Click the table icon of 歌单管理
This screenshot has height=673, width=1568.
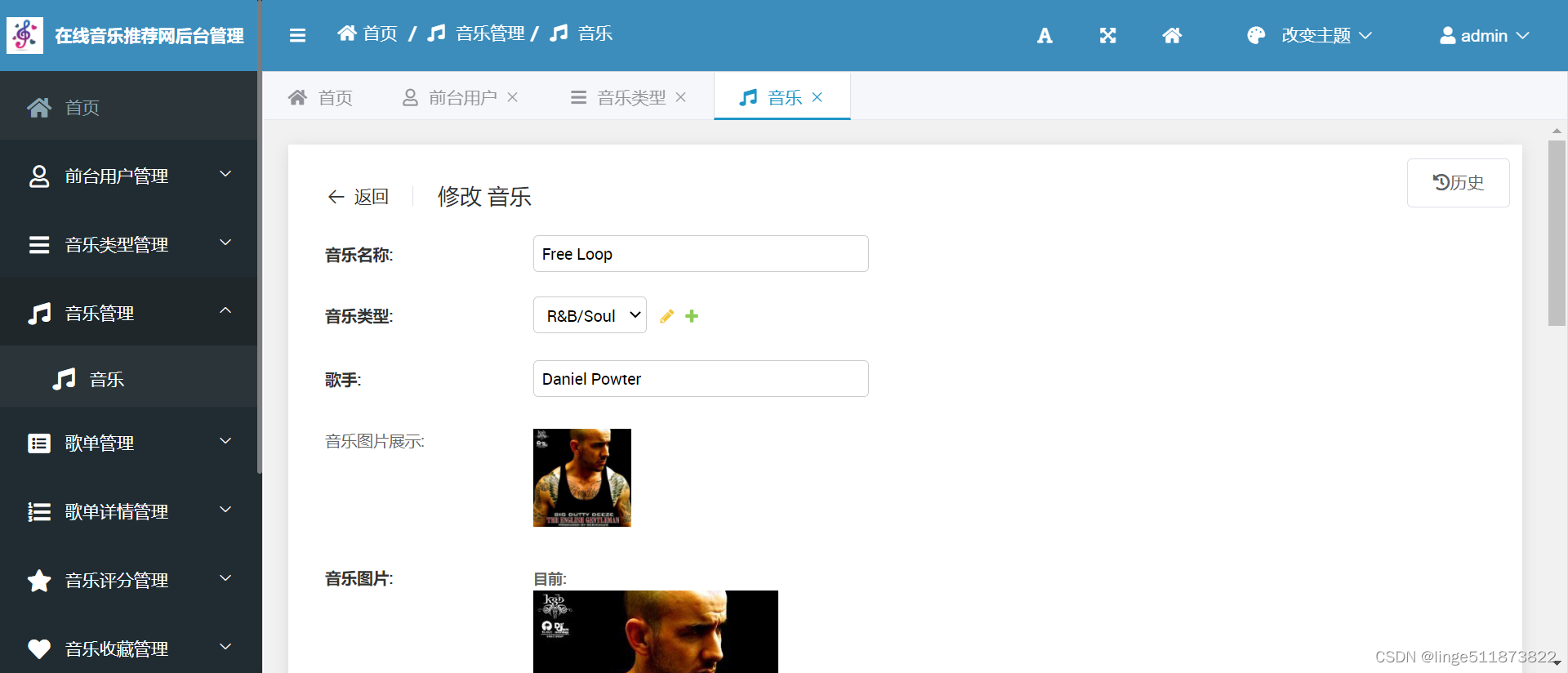(39, 443)
